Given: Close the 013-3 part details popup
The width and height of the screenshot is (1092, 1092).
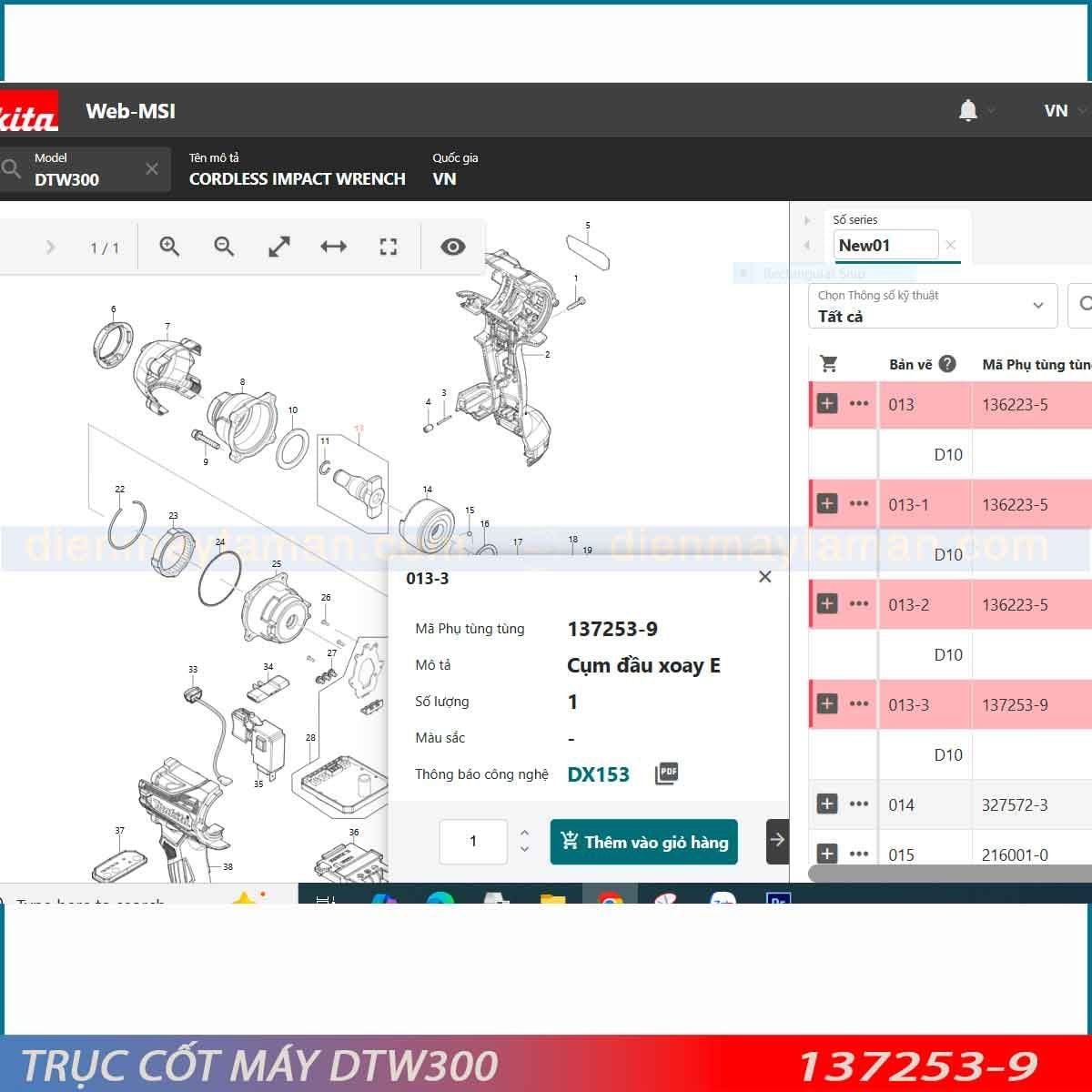Looking at the screenshot, I should coord(765,577).
